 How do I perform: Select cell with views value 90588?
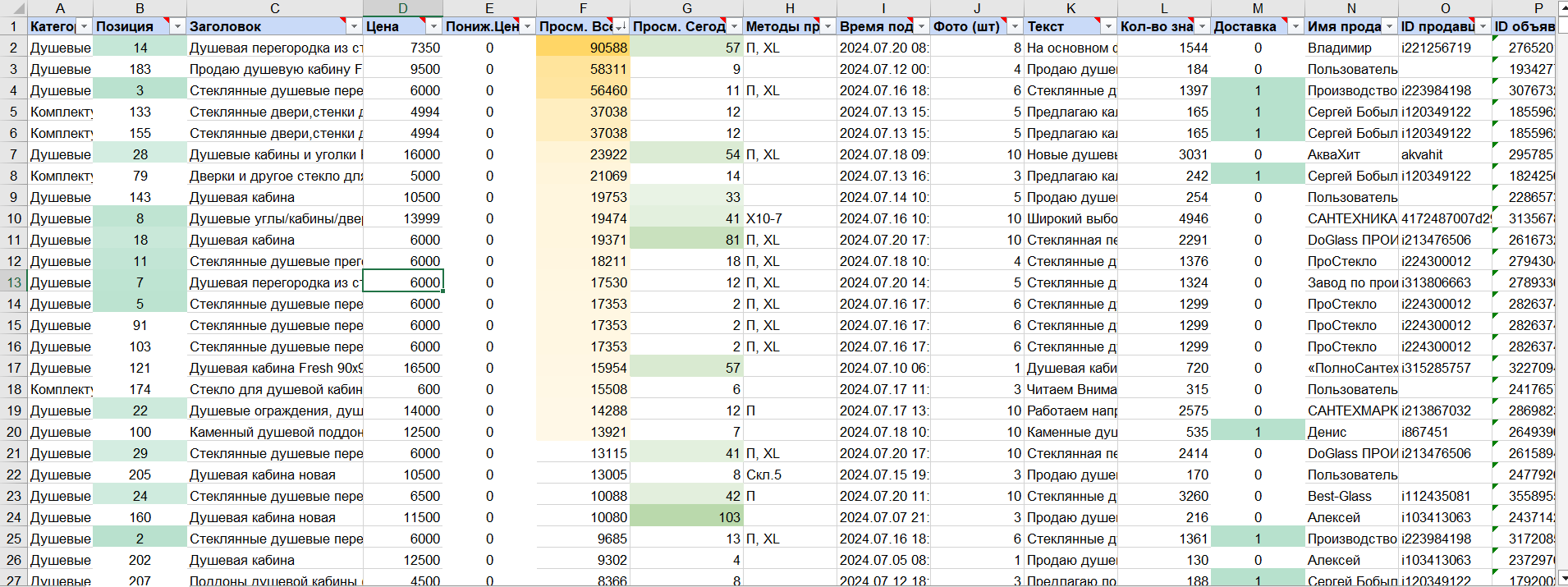(583, 48)
